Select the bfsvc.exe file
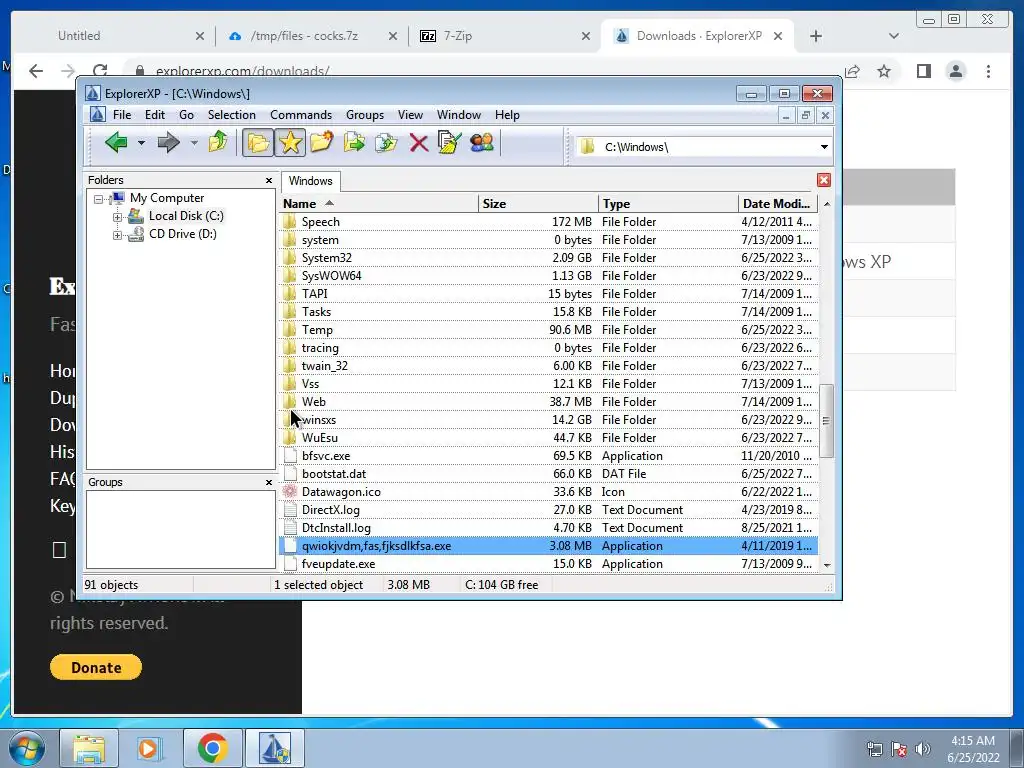 [548, 456]
